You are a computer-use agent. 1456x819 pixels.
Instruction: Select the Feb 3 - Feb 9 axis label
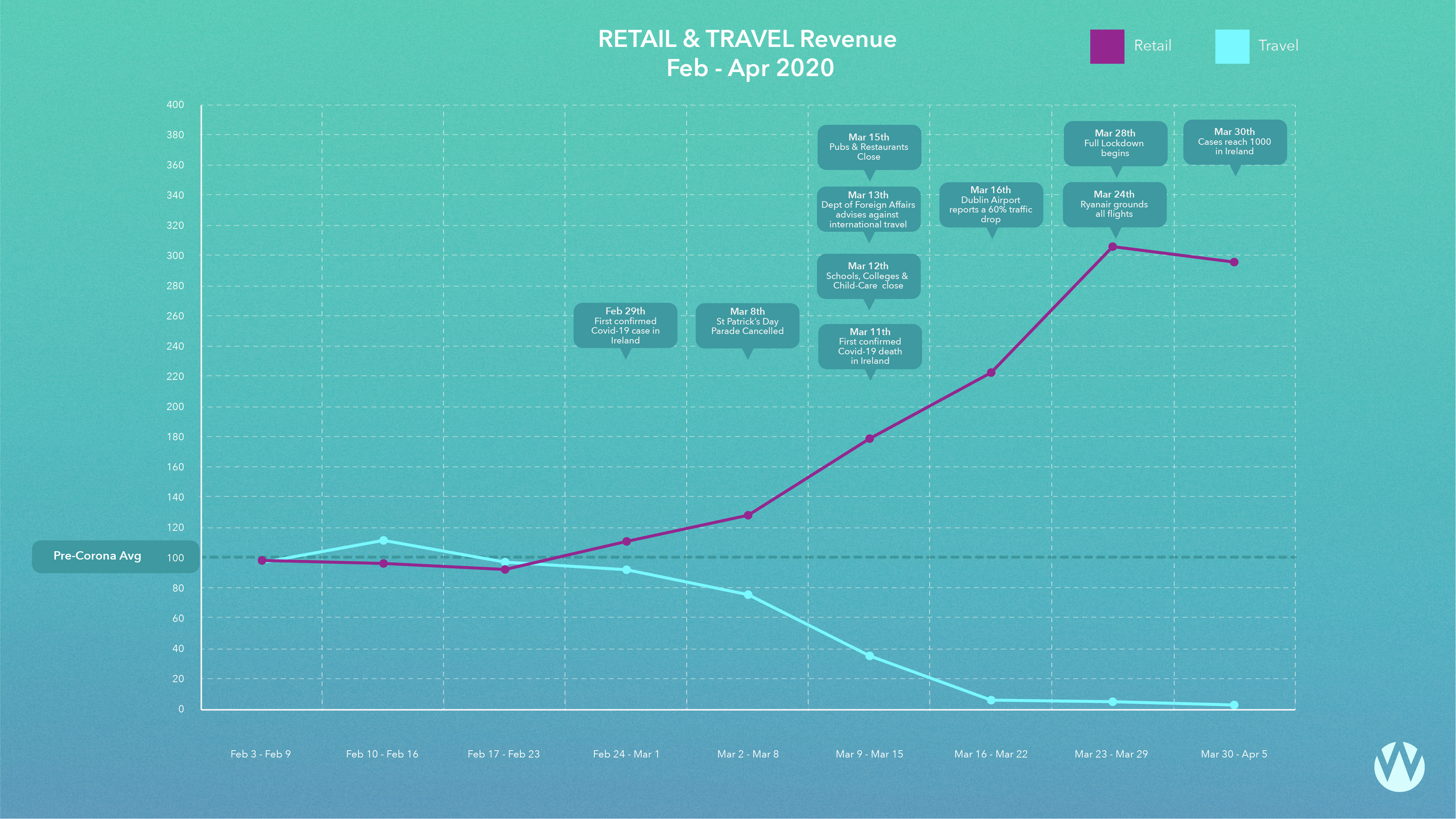tap(261, 754)
